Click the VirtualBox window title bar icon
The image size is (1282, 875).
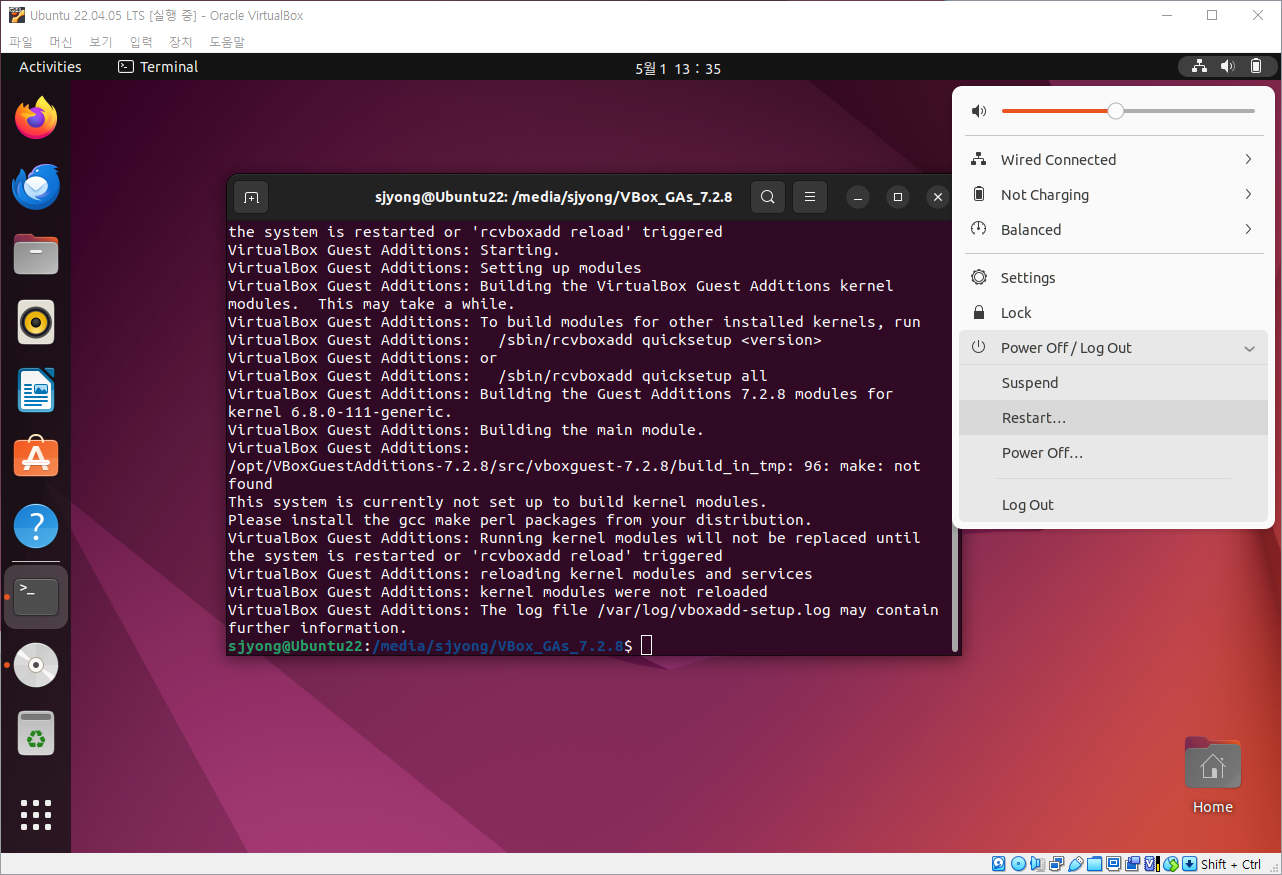16,15
